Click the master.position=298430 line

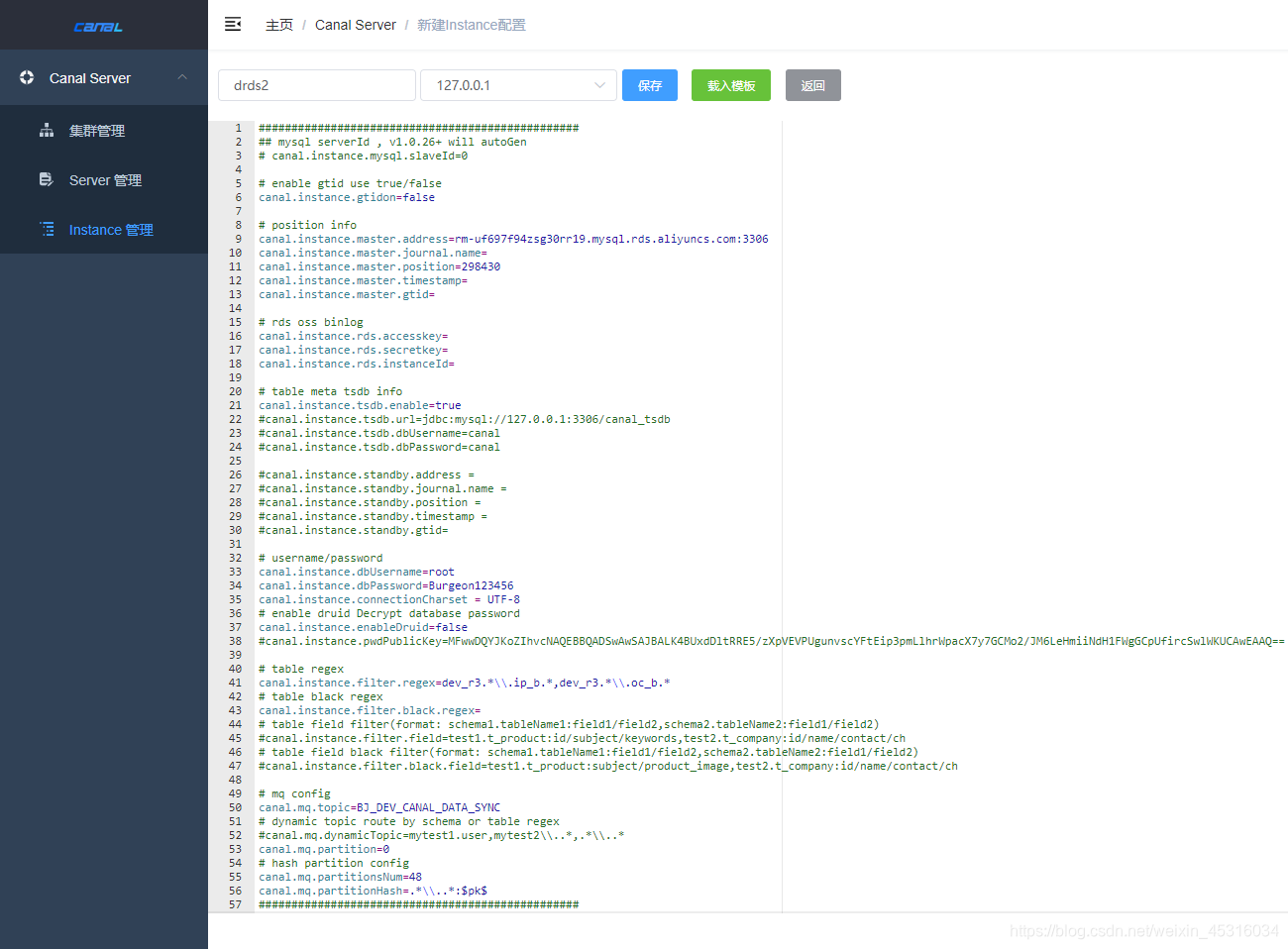point(379,266)
